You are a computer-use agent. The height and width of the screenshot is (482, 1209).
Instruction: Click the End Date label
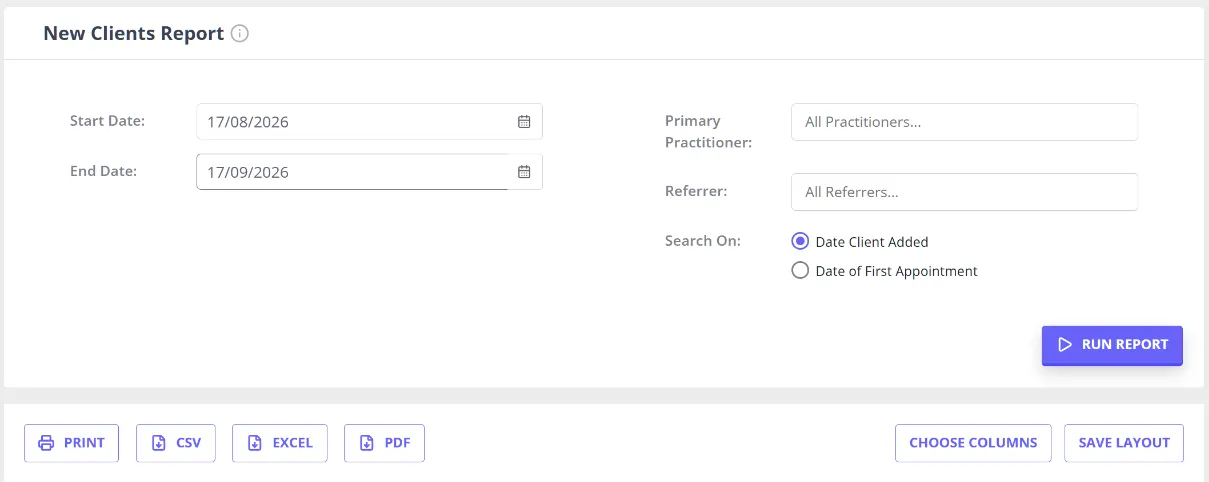point(103,171)
